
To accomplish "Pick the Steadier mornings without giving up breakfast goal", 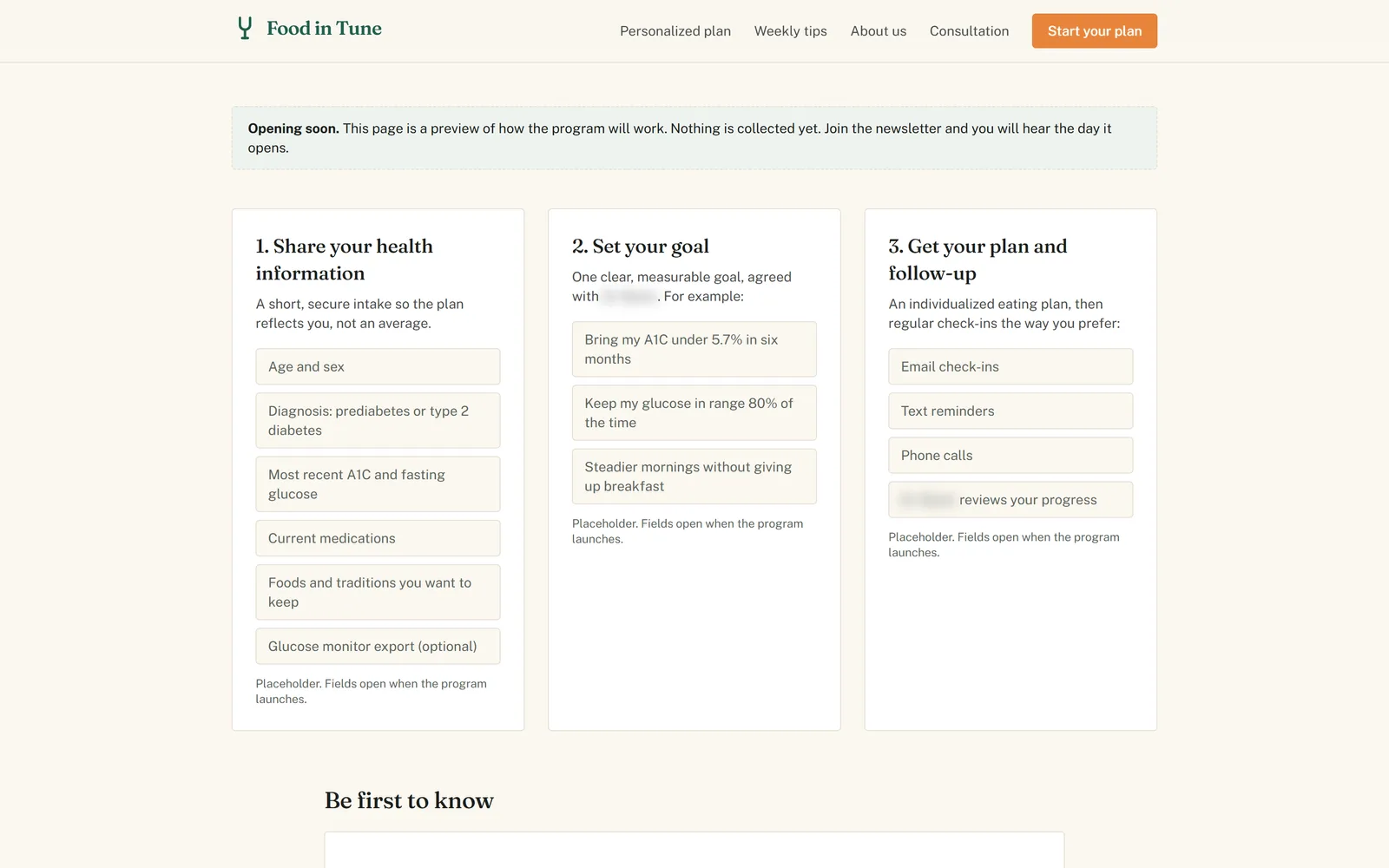I will pos(694,477).
